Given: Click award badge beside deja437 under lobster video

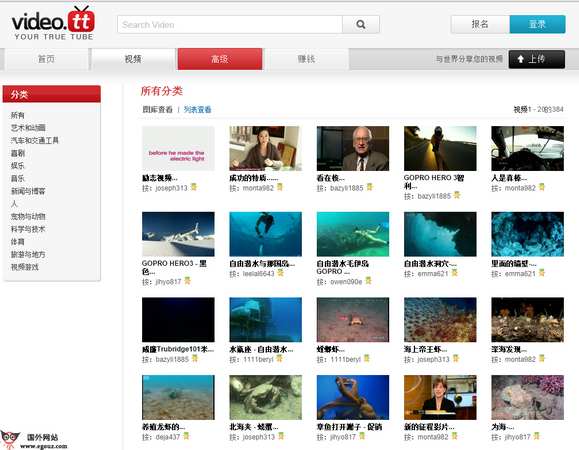Looking at the screenshot, I should point(186,436).
